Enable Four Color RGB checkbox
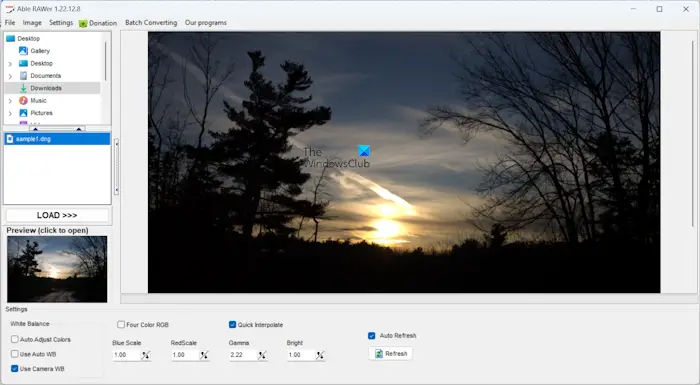This screenshot has width=700, height=385. pos(121,325)
